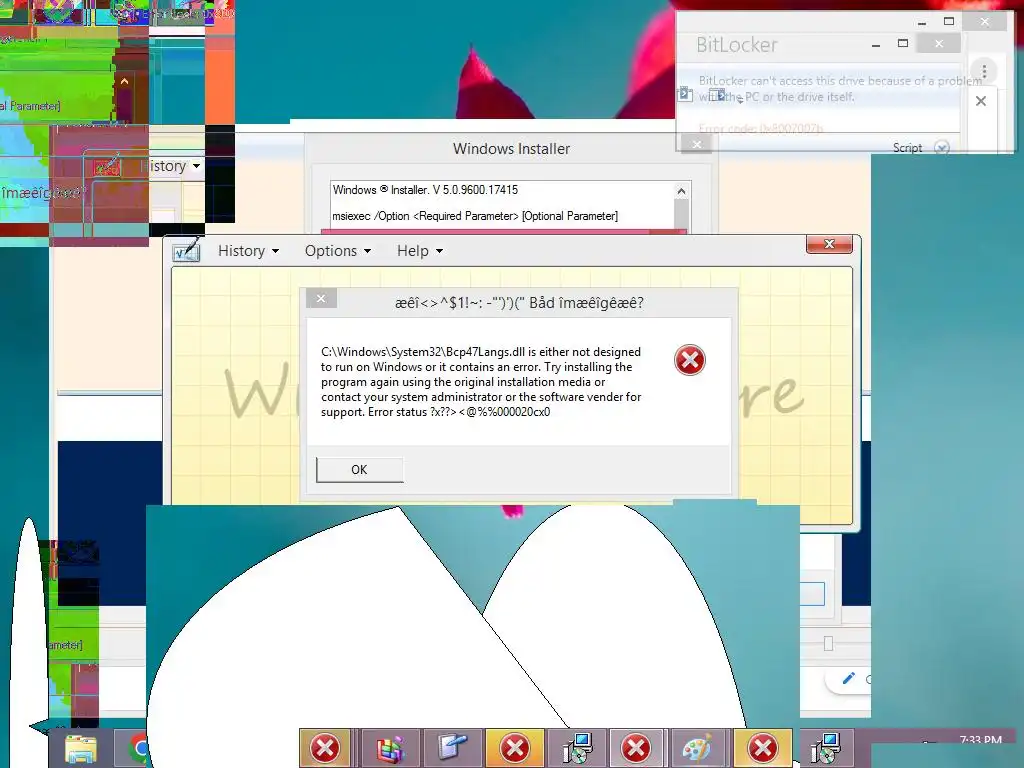Open Google Chrome from the taskbar
Viewport: 1024px width, 768px height.
[x=136, y=748]
